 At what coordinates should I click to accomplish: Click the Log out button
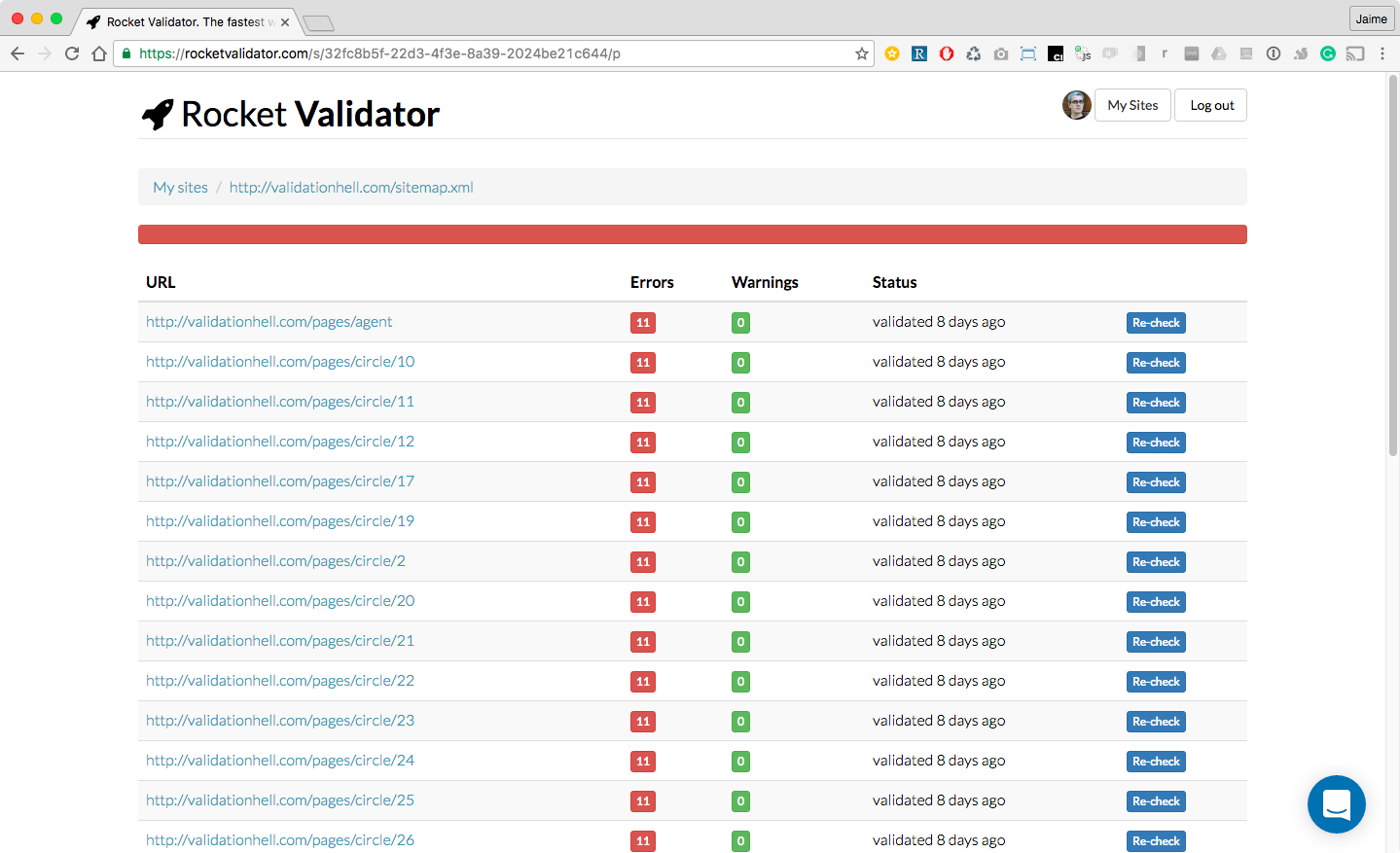point(1211,105)
